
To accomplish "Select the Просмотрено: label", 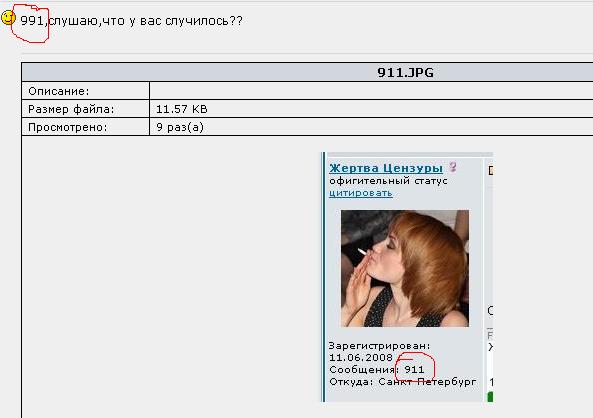I will (x=68, y=127).
